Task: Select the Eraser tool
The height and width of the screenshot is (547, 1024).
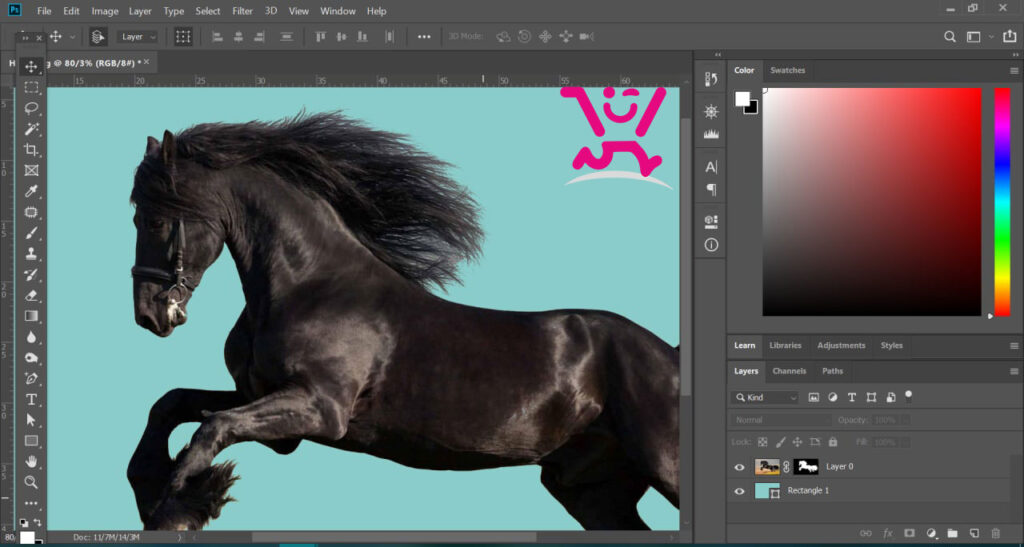Action: (x=31, y=296)
